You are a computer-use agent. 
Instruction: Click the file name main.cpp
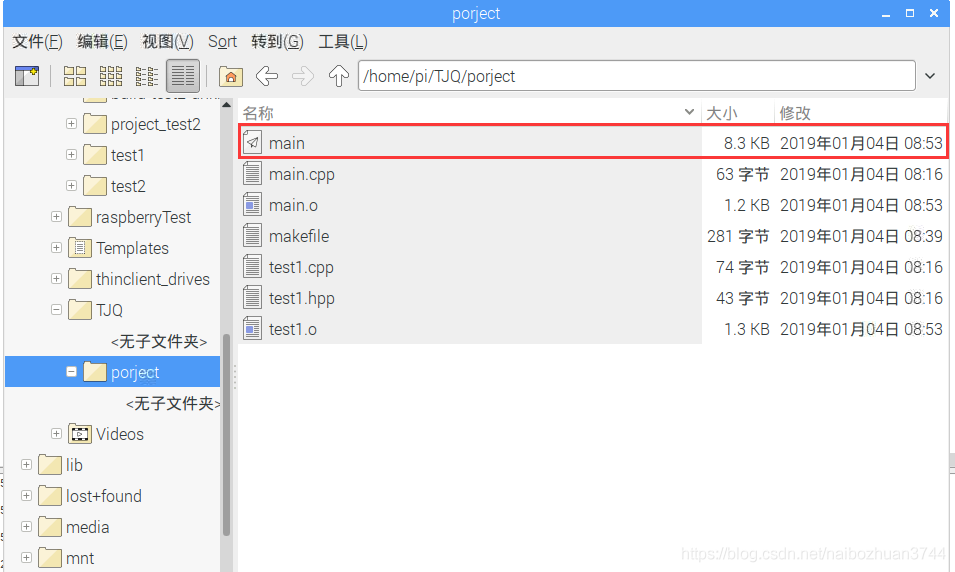(x=301, y=174)
